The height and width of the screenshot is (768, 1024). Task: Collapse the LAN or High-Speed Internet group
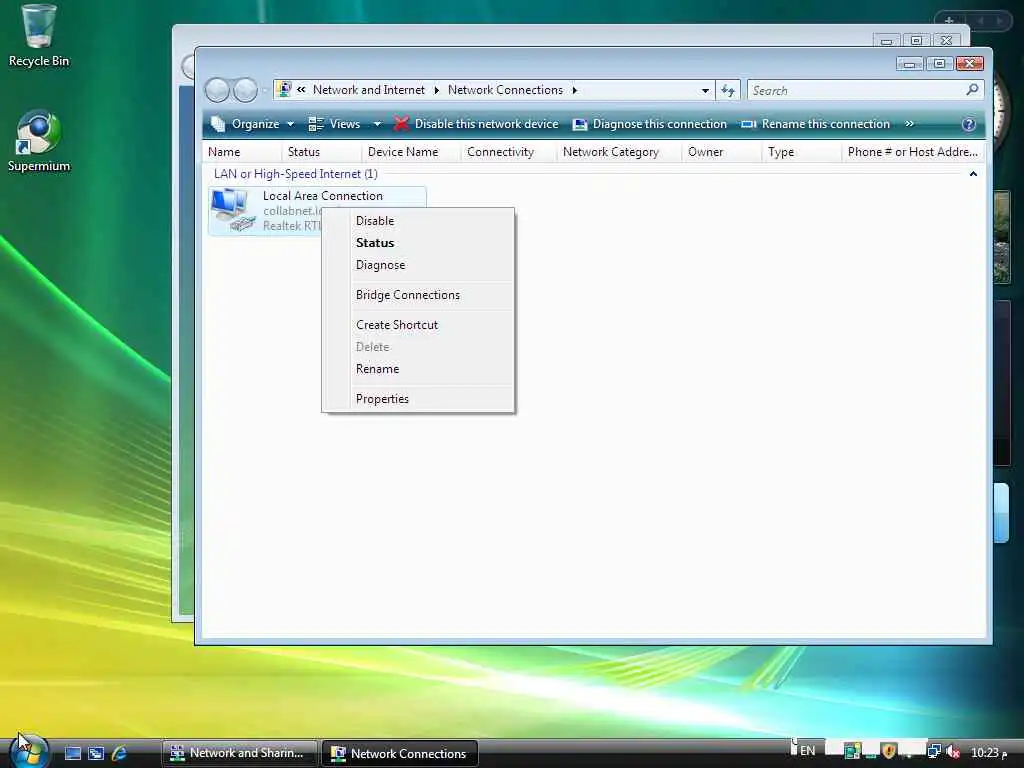coord(973,174)
